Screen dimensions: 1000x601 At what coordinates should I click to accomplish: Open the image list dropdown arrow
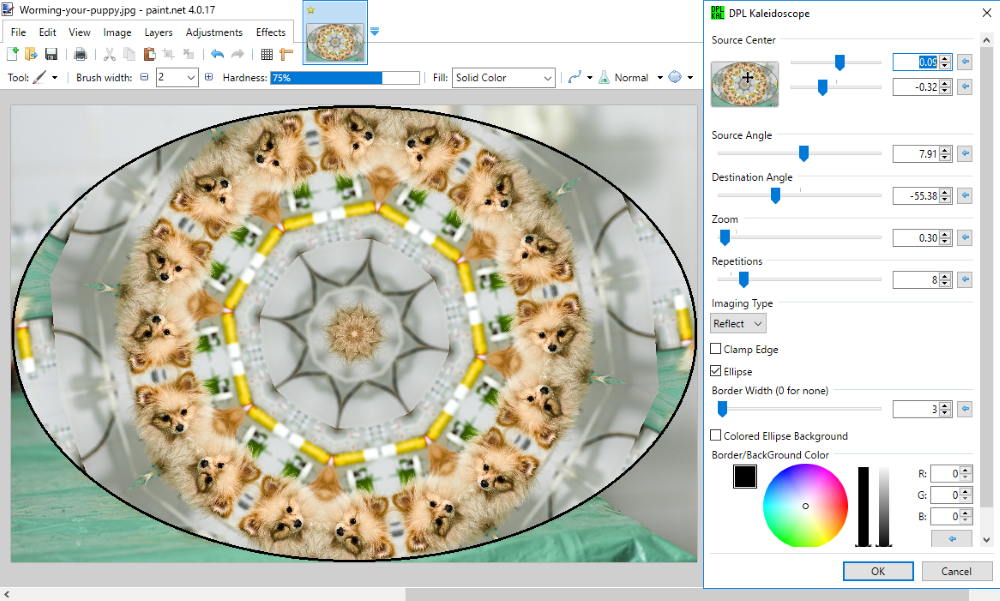coord(374,31)
